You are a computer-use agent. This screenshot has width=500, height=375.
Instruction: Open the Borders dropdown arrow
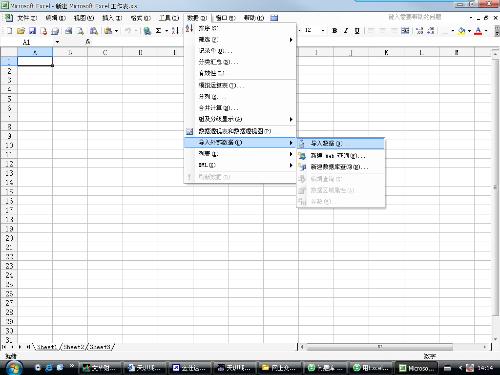[x=453, y=31]
